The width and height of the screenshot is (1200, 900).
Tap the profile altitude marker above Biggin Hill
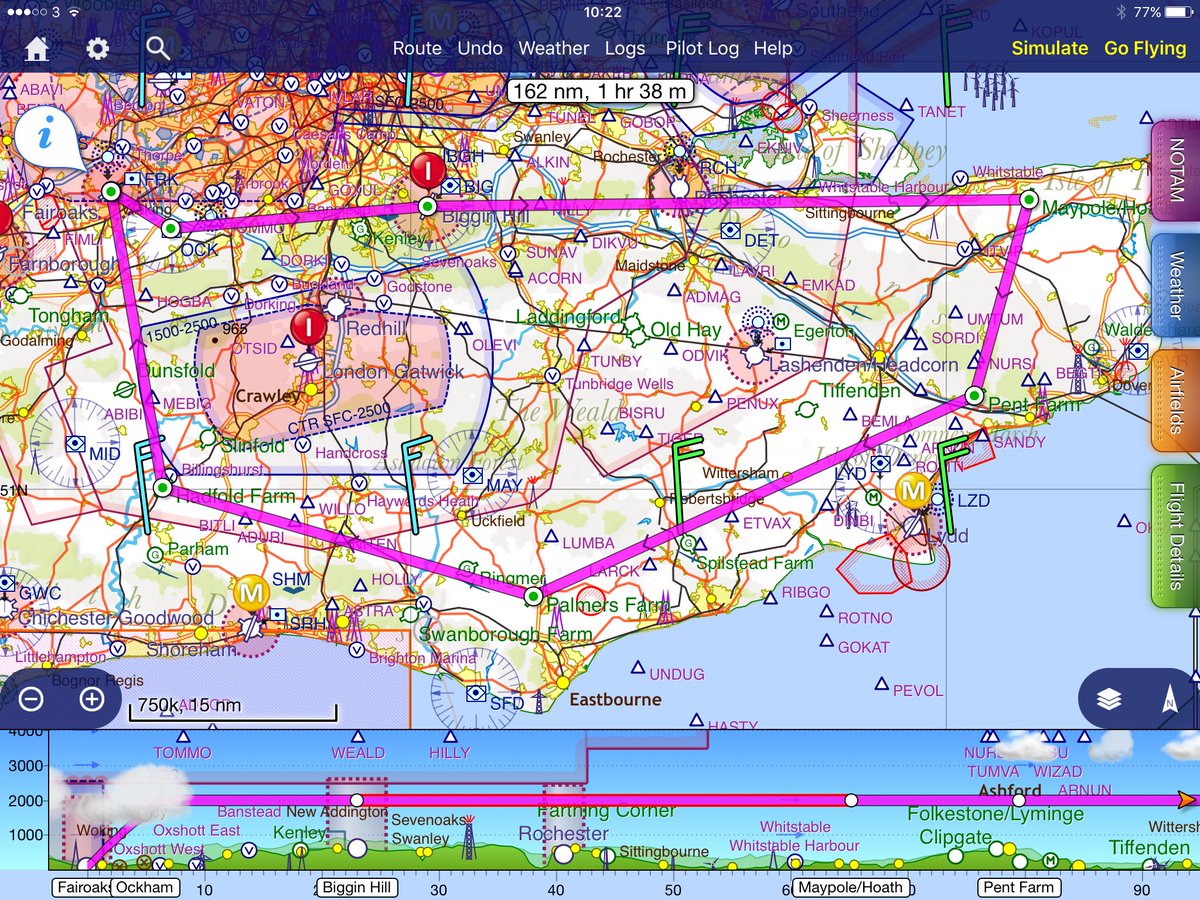[x=357, y=800]
